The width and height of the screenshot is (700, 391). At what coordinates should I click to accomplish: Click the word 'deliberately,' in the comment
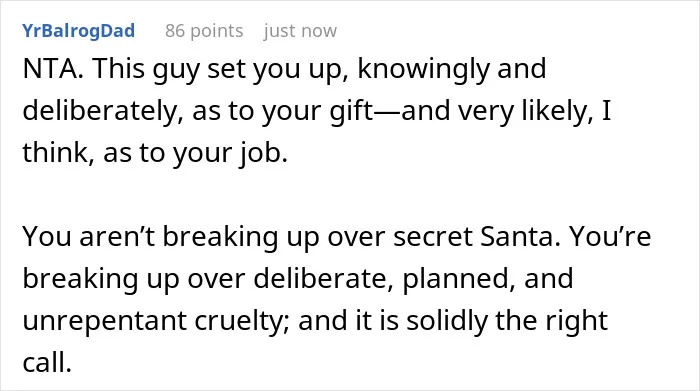[103, 112]
